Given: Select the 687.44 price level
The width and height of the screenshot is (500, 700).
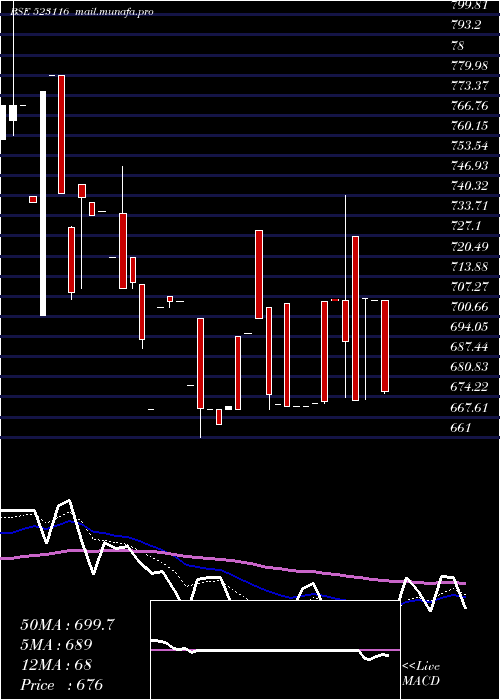Looking at the screenshot, I should [471, 347].
